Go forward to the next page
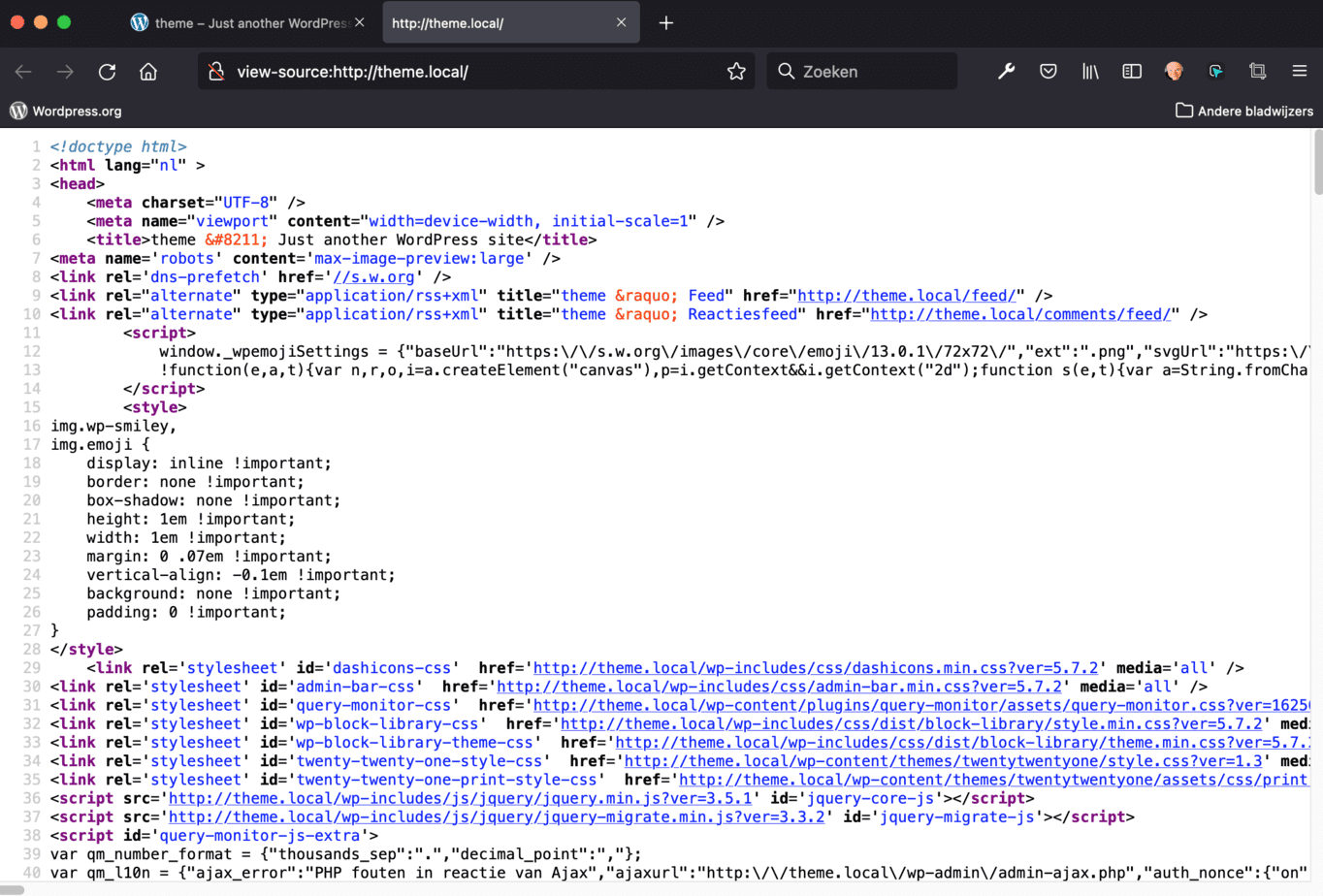 point(65,72)
